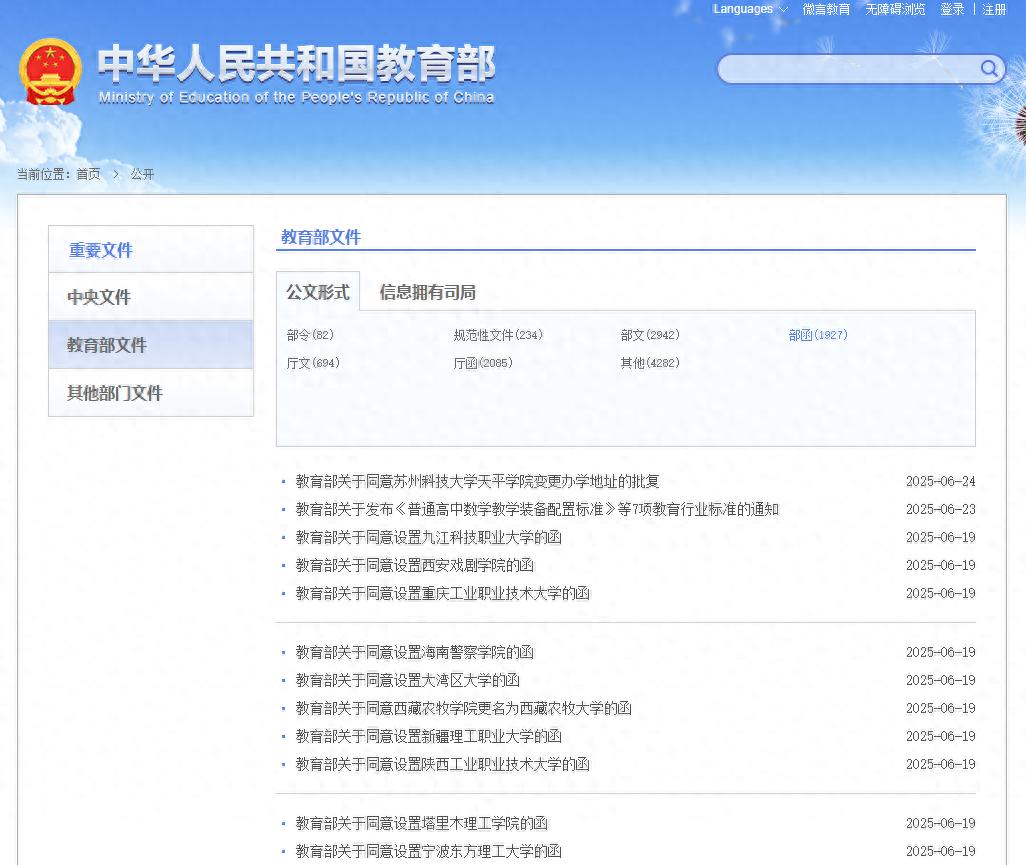Image resolution: width=1026 pixels, height=865 pixels.
Task: Filter by 其他(4282) category
Action: [650, 363]
